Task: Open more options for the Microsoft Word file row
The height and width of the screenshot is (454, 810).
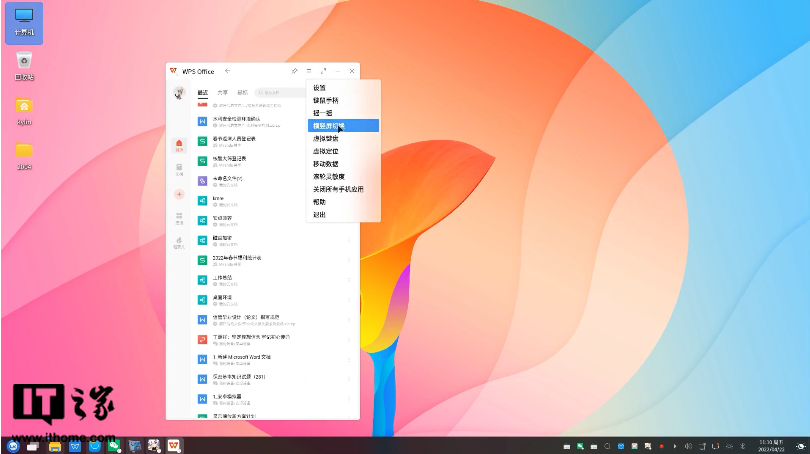Action: tap(349, 359)
